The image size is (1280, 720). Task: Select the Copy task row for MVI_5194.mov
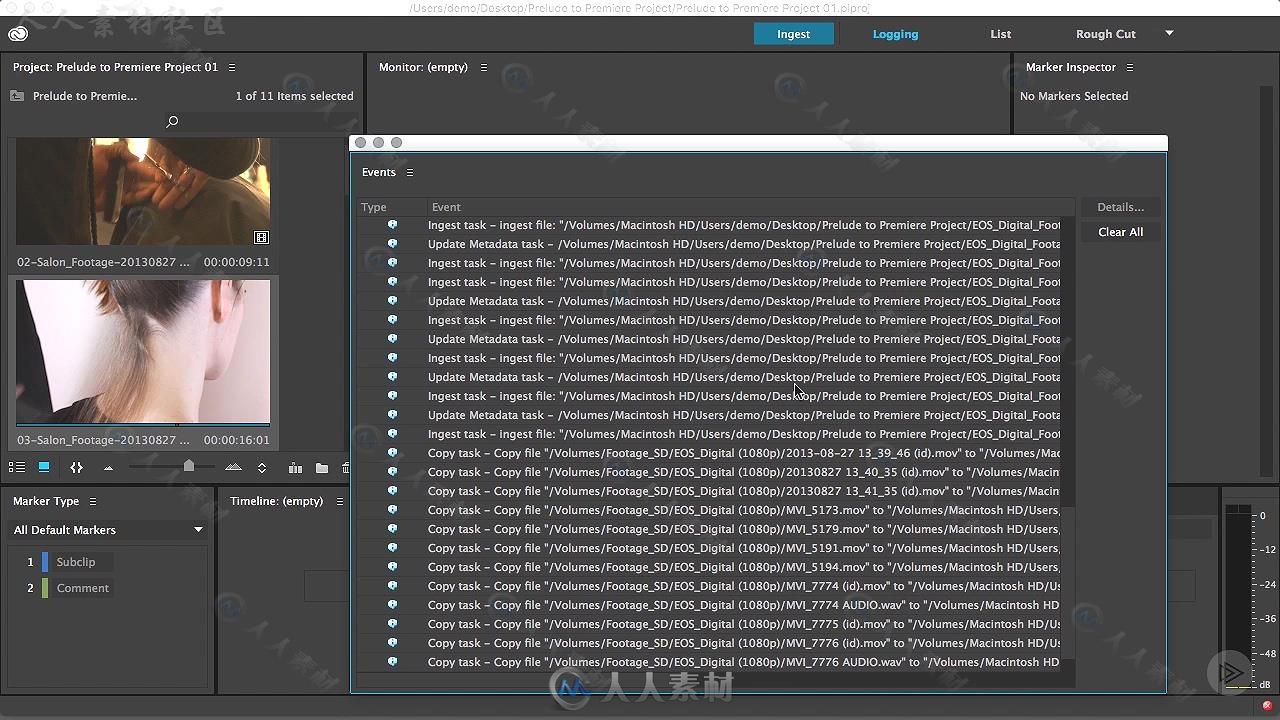click(710, 567)
